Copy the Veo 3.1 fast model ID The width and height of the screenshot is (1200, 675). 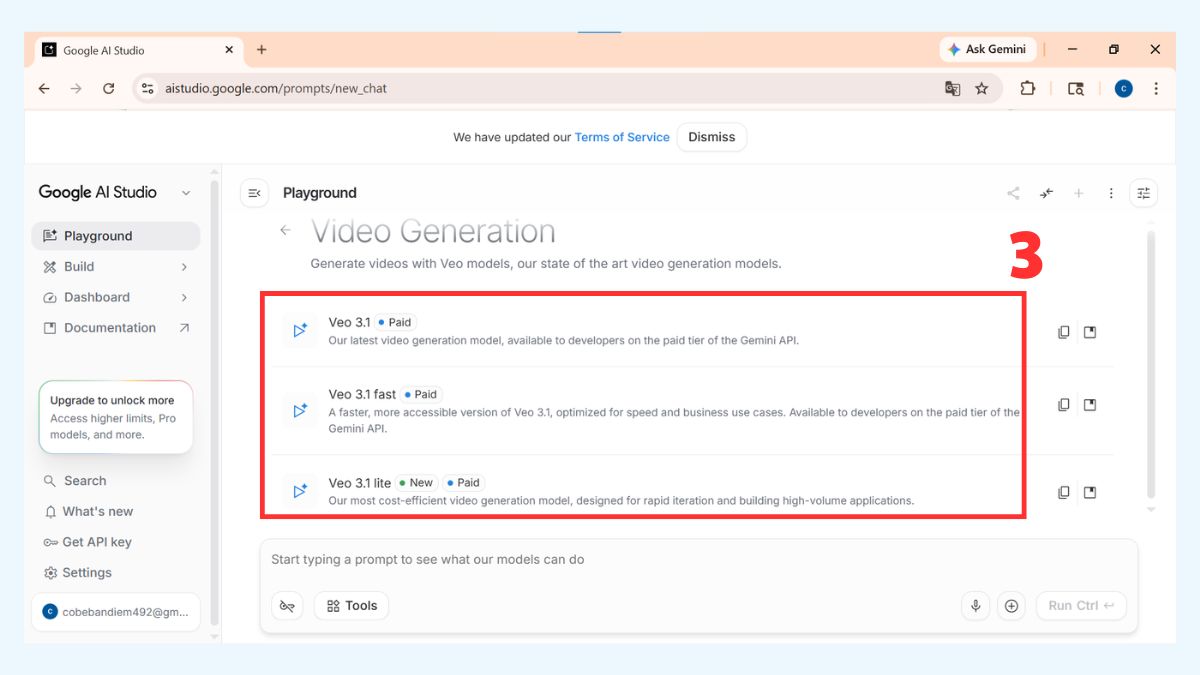(x=1064, y=405)
